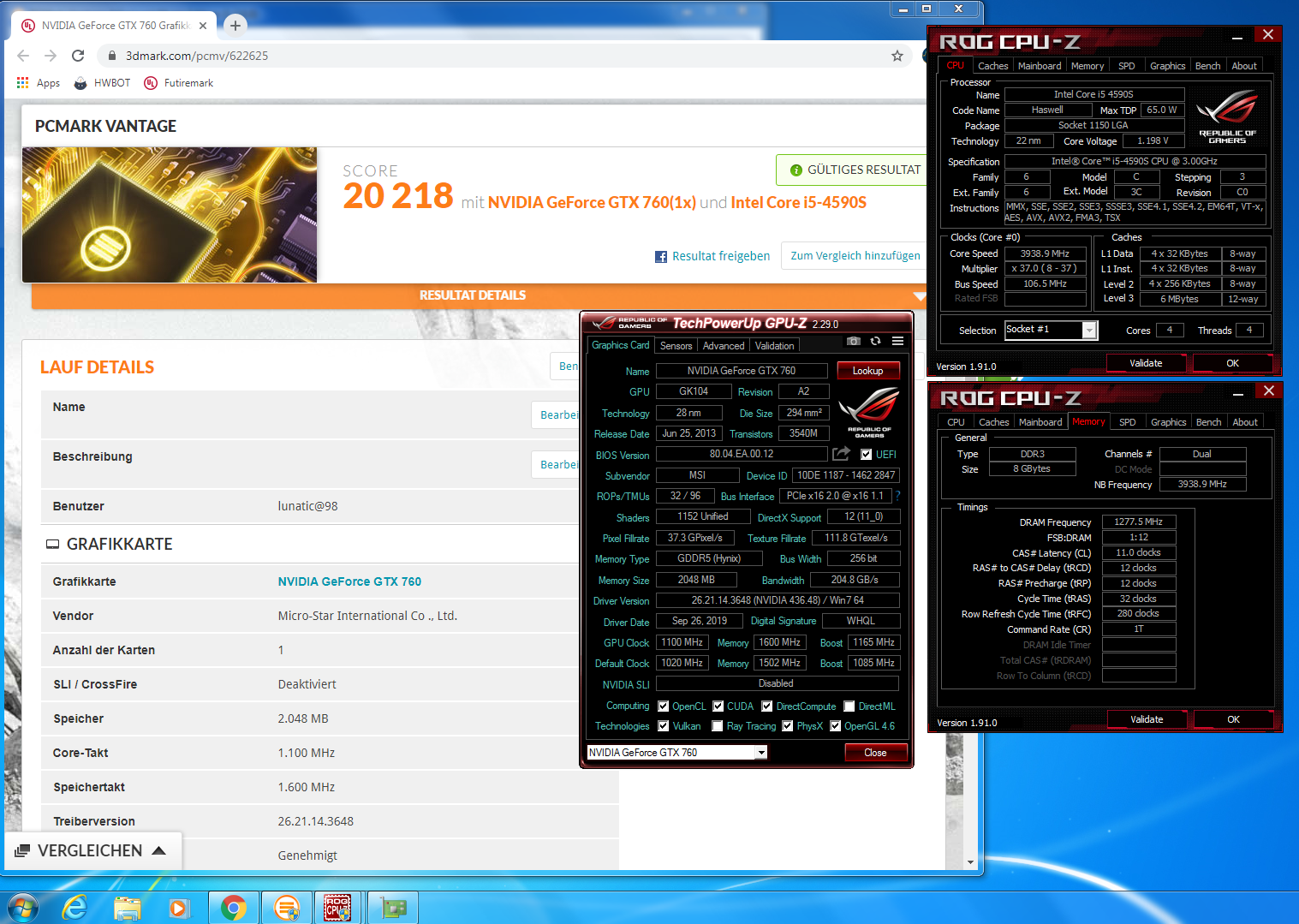The width and height of the screenshot is (1299, 924).
Task: Click Resultat freigeben link
Action: point(721,256)
